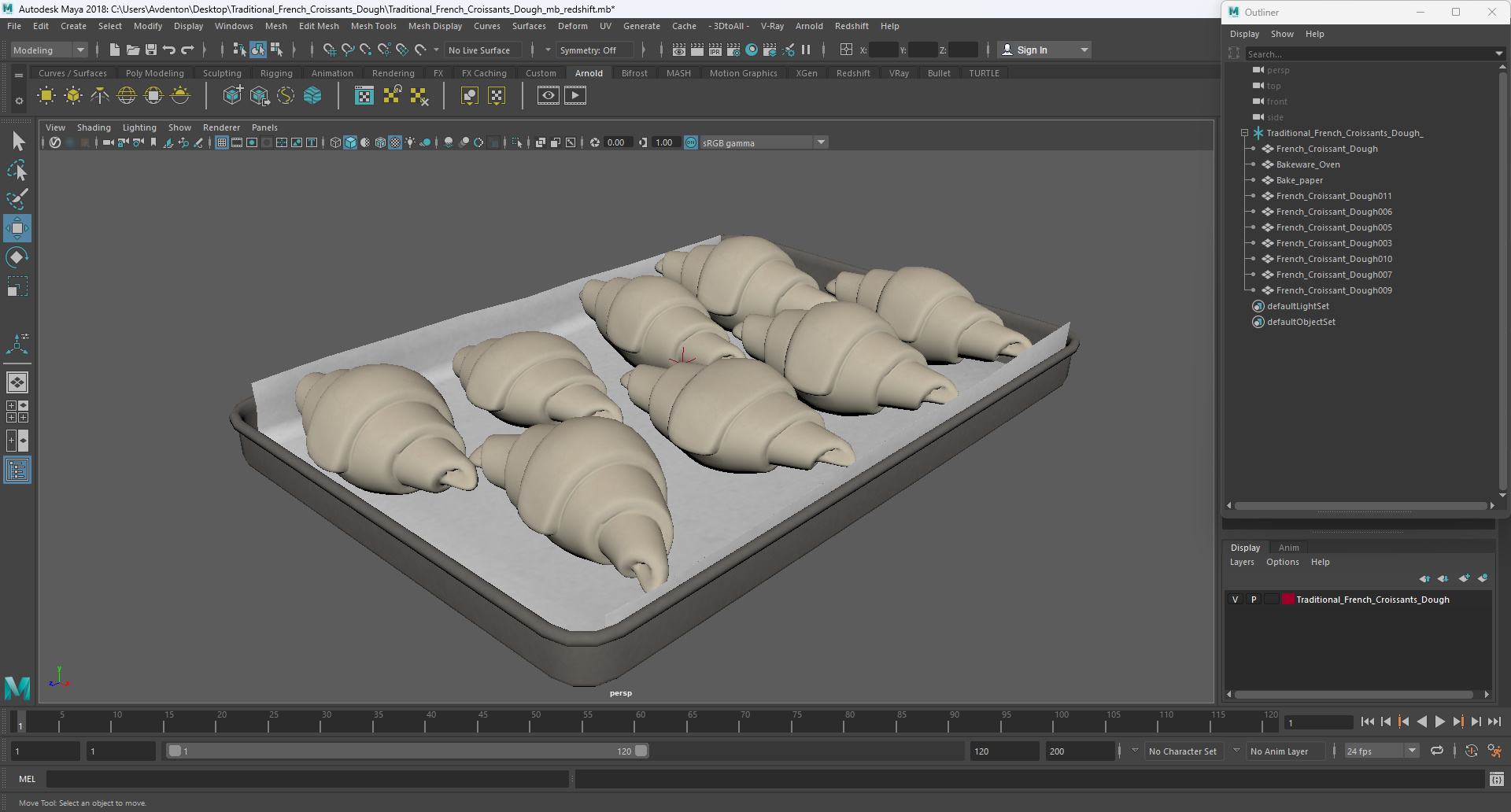Screen dimensions: 1511x812
Task: Toggle viewport use all lights icon
Action: [x=411, y=142]
